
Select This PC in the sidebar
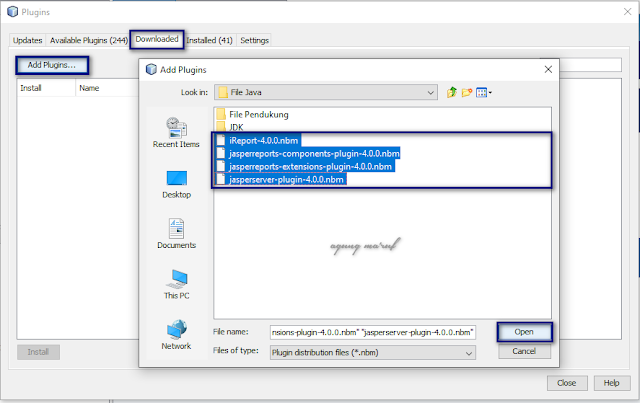click(x=176, y=285)
